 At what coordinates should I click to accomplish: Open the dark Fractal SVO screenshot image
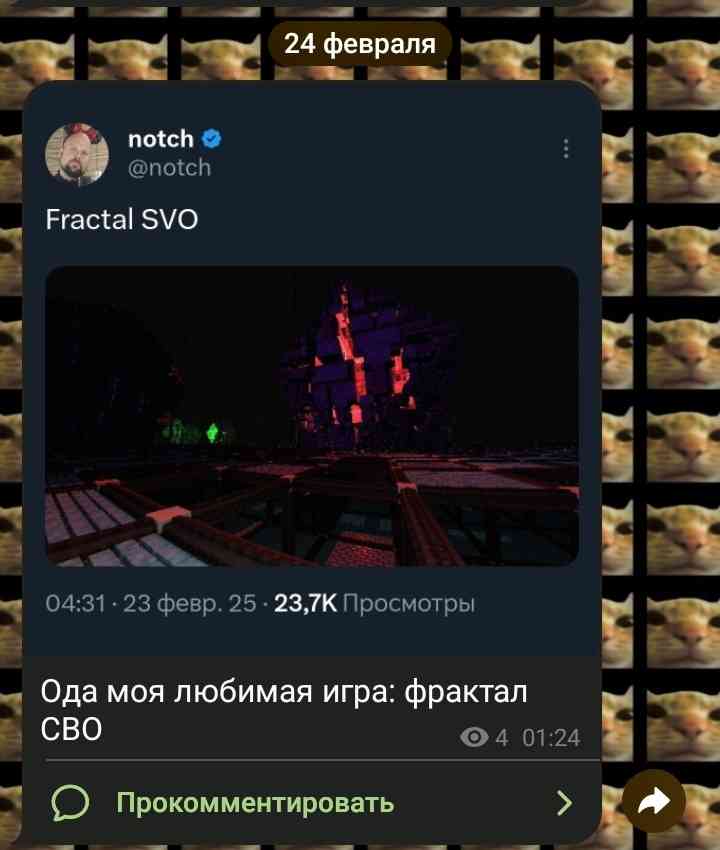pos(312,416)
